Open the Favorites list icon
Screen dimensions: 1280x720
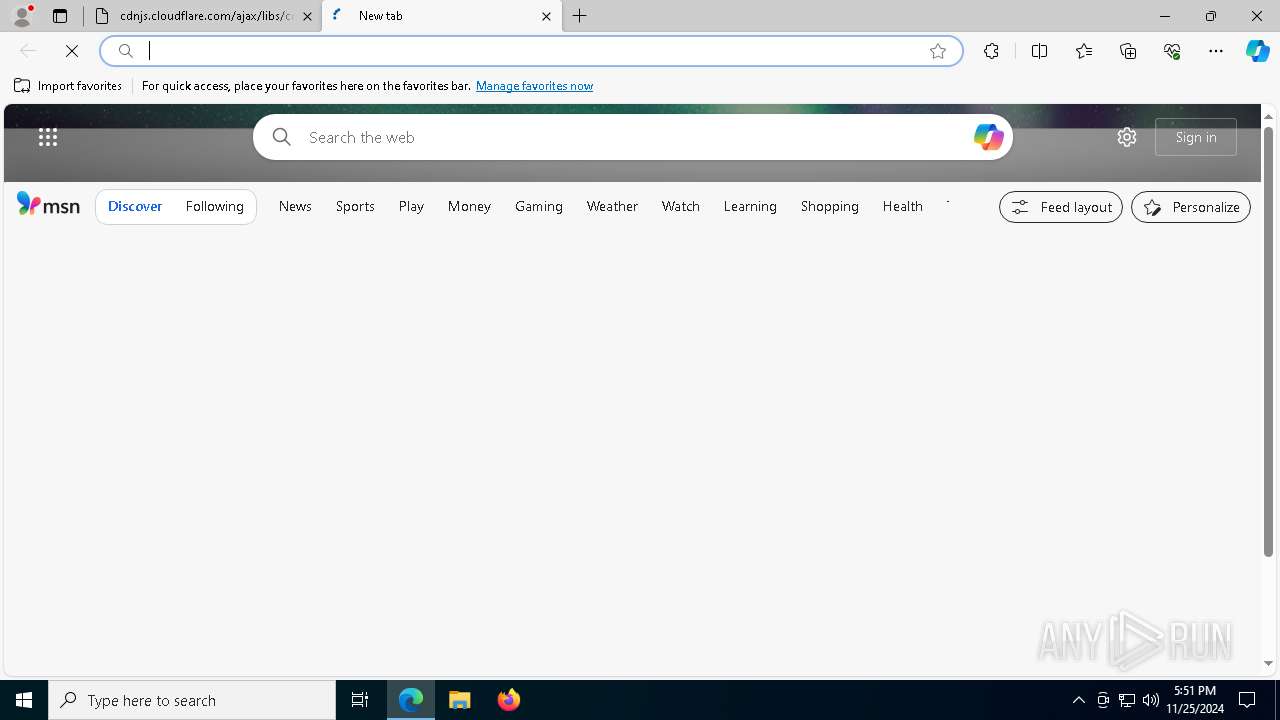[1084, 51]
